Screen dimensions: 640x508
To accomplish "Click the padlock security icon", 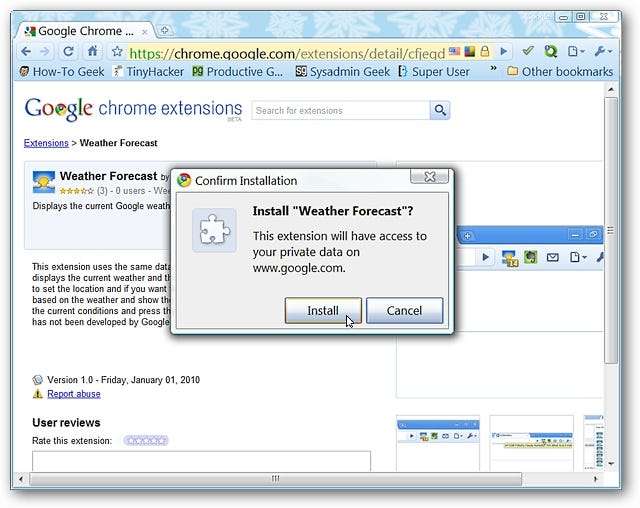I will 485,51.
